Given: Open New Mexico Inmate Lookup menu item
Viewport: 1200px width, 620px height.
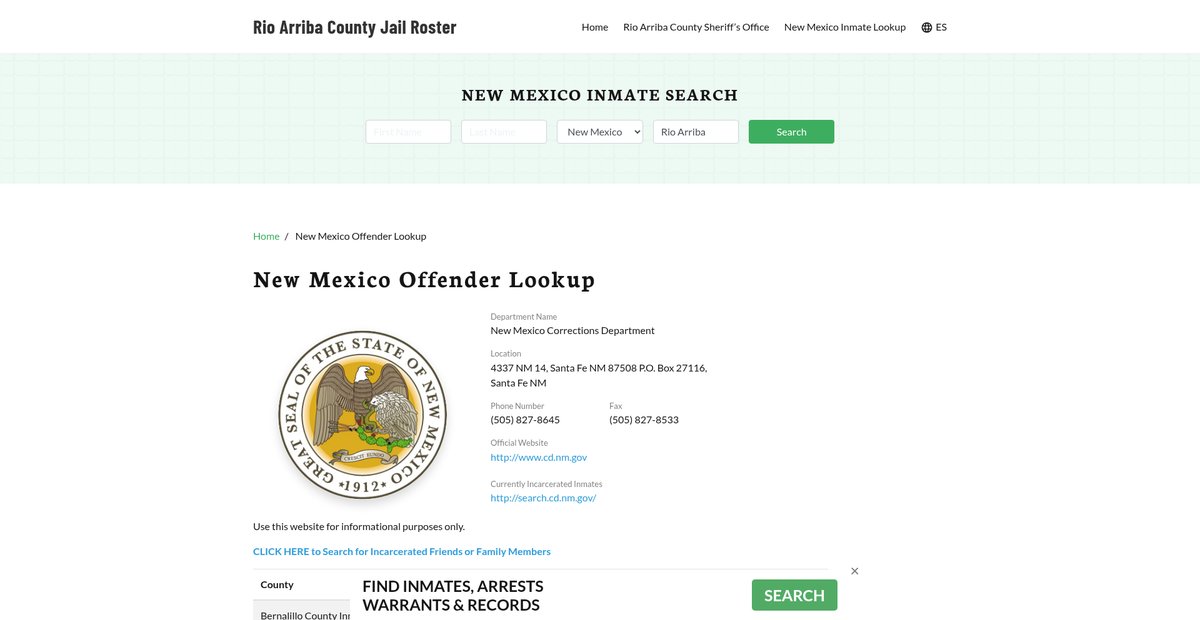Looking at the screenshot, I should point(845,27).
